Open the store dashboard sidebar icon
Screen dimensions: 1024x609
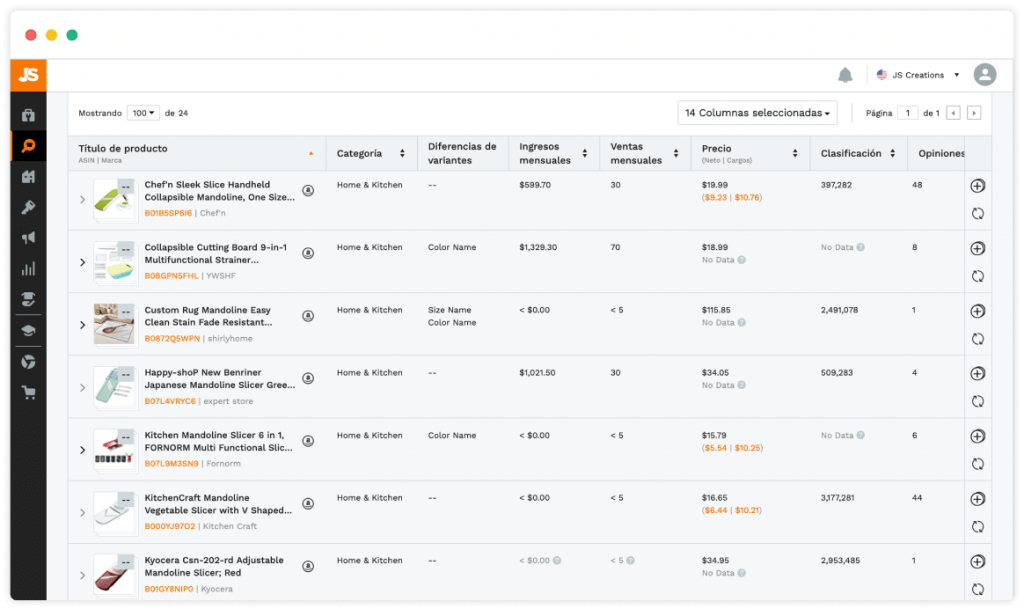click(28, 116)
